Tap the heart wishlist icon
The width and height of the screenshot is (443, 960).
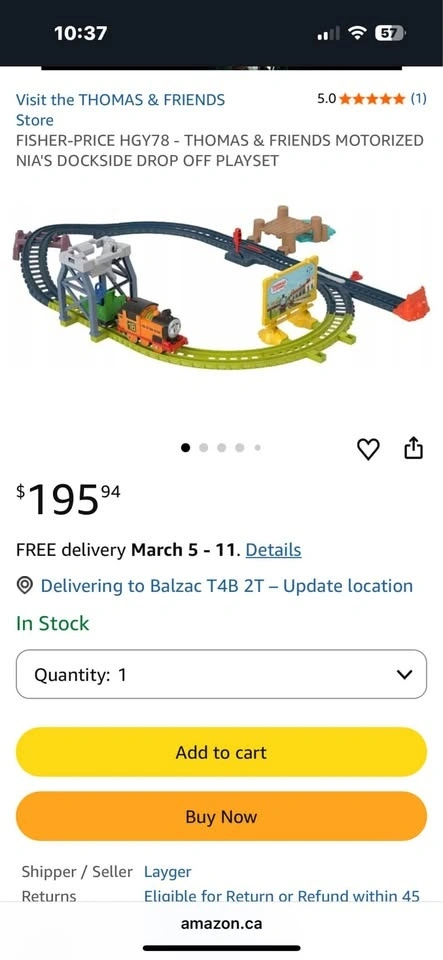coord(368,449)
